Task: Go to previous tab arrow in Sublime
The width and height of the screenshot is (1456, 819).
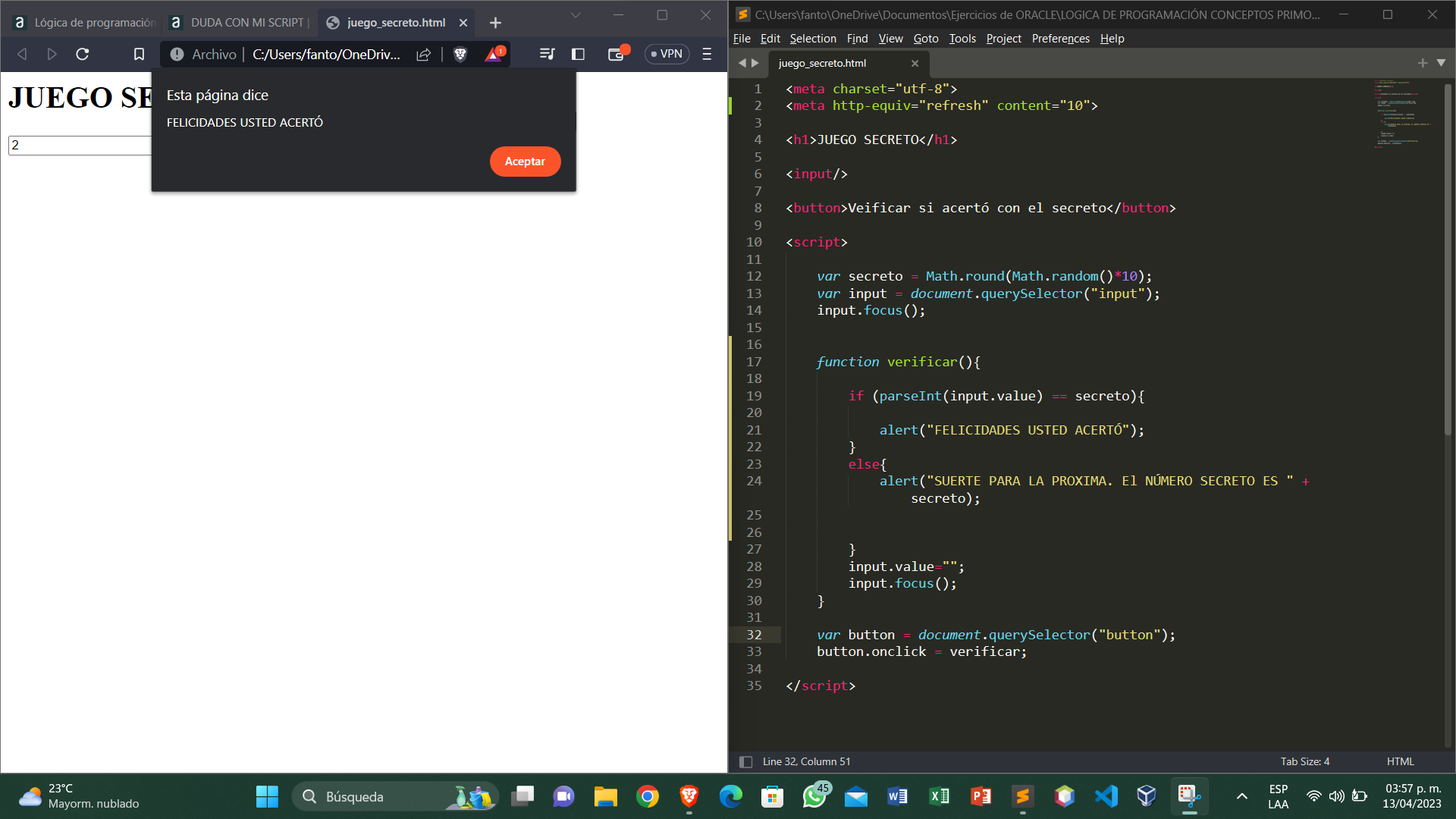Action: (742, 63)
